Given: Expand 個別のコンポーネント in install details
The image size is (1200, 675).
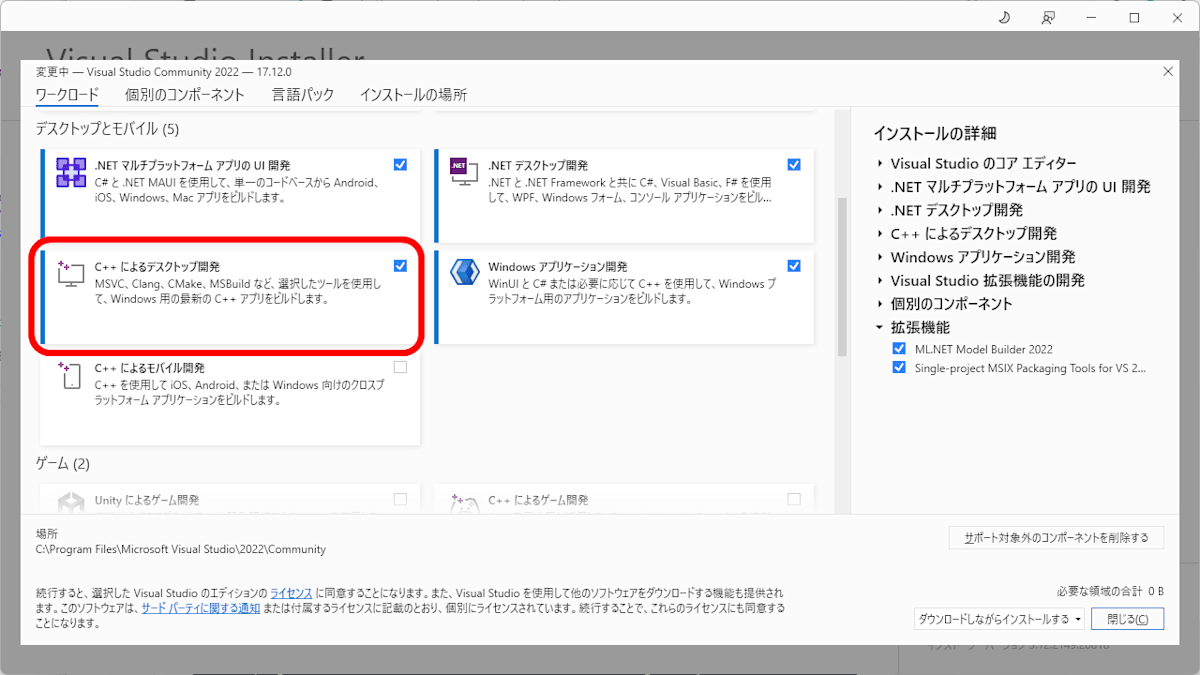Looking at the screenshot, I should (879, 304).
